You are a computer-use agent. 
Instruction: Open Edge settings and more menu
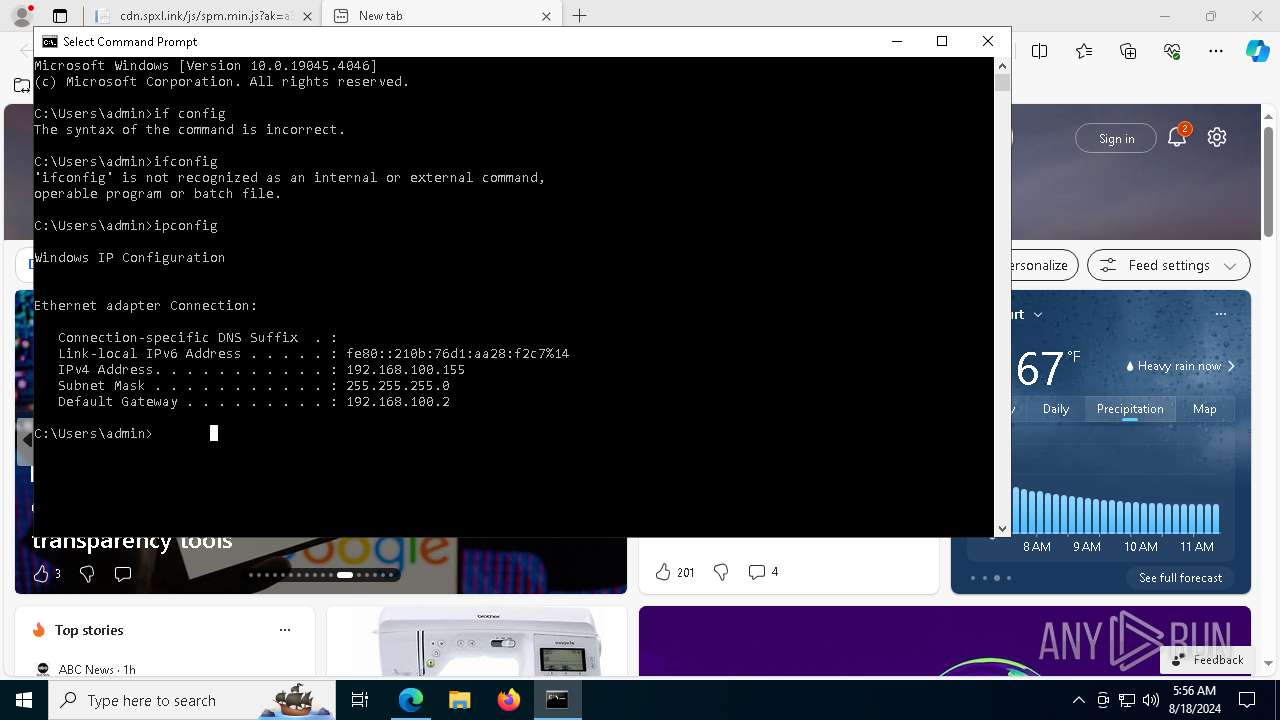[1216, 51]
